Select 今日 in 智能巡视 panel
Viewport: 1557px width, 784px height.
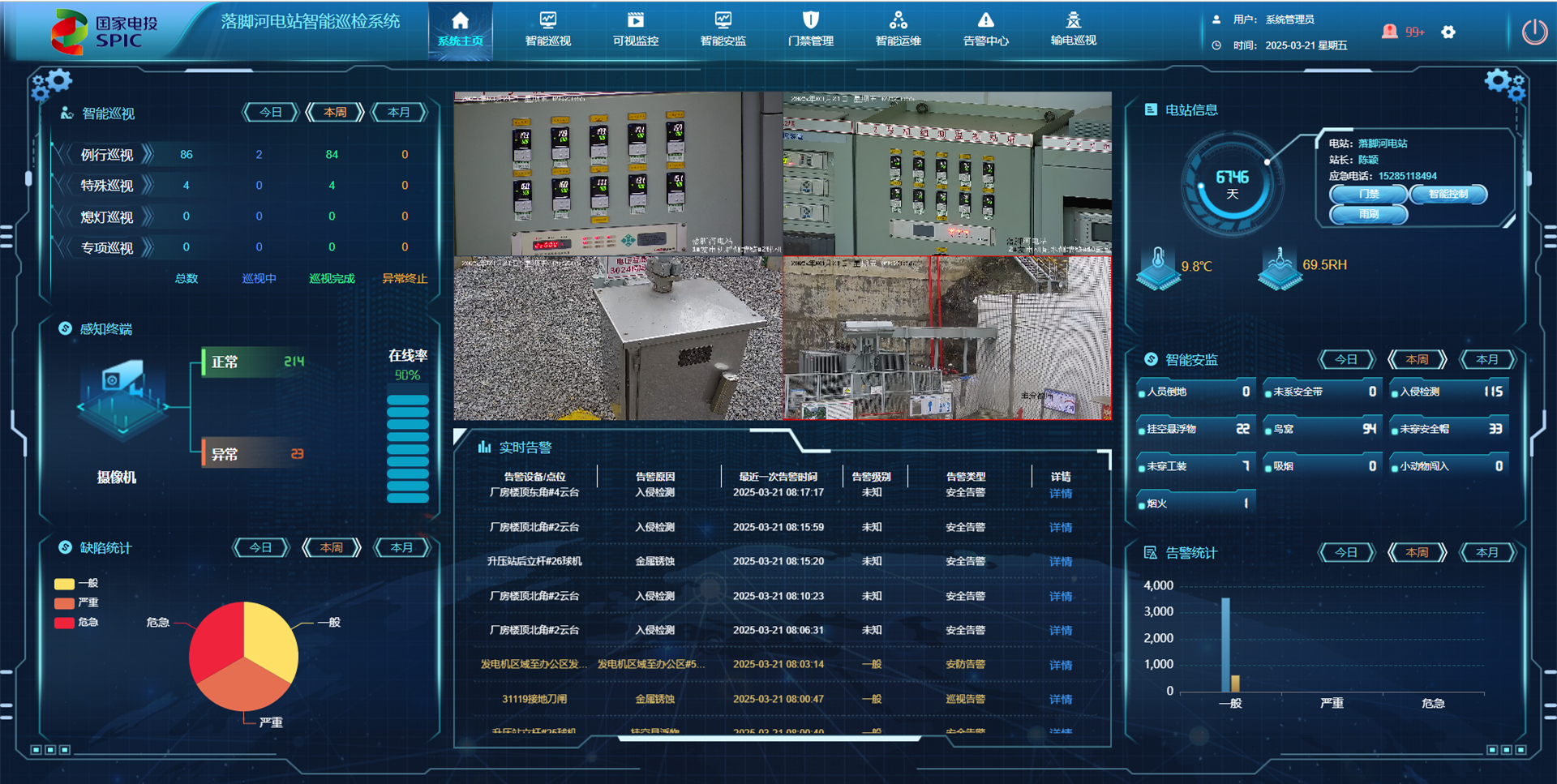pyautogui.click(x=271, y=113)
